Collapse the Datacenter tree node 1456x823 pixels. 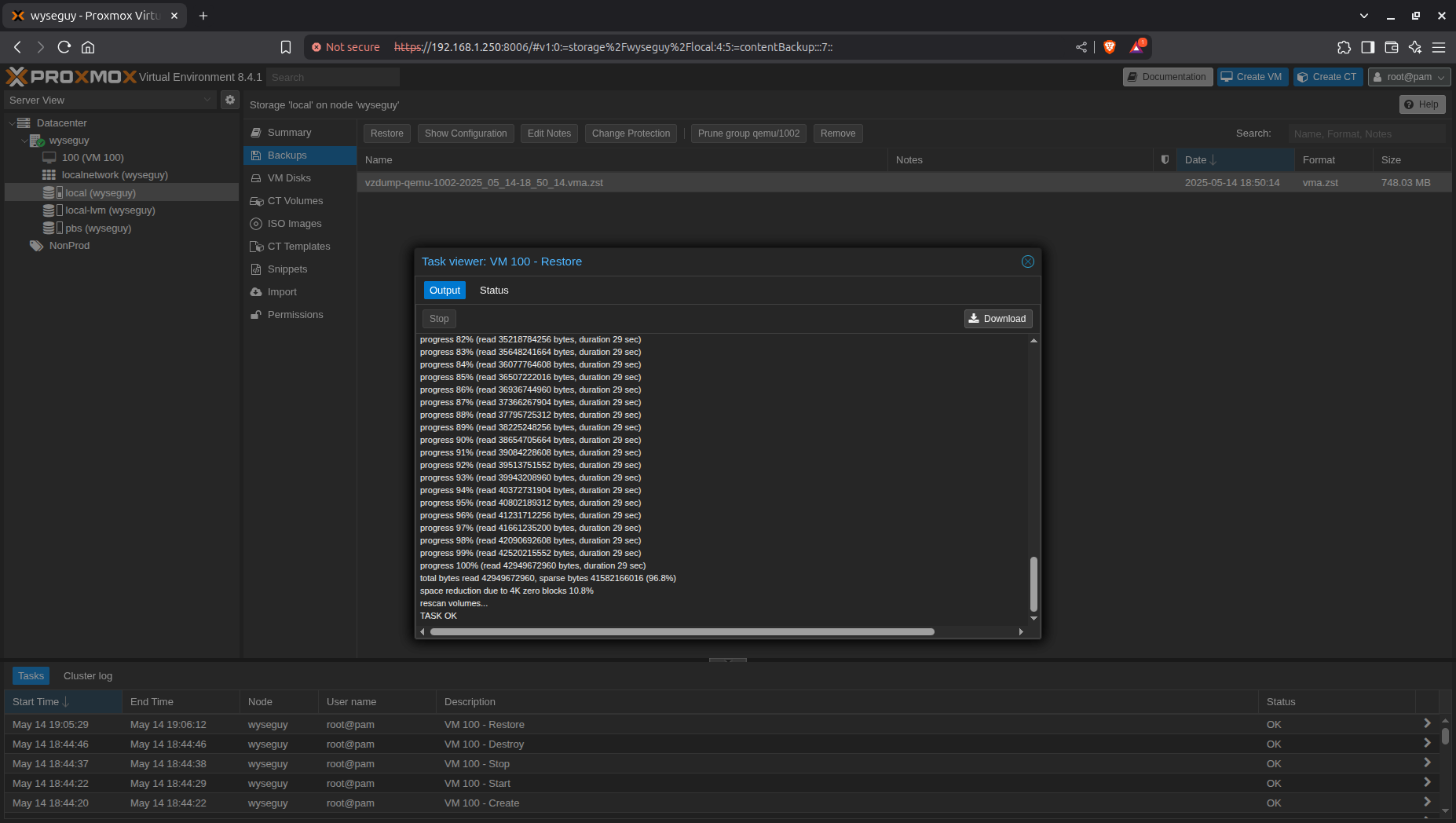click(12, 123)
